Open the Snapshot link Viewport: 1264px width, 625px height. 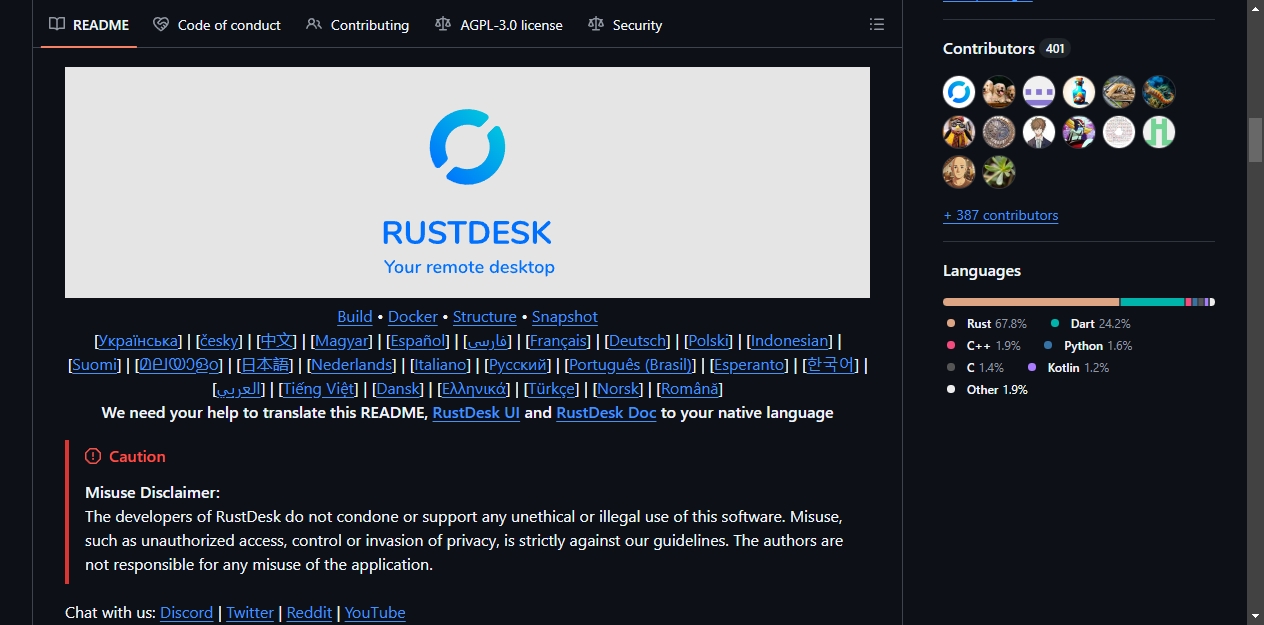[565, 316]
